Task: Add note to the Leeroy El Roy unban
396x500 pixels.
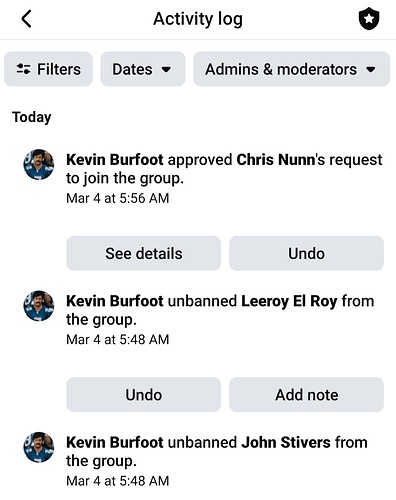Action: tap(306, 395)
